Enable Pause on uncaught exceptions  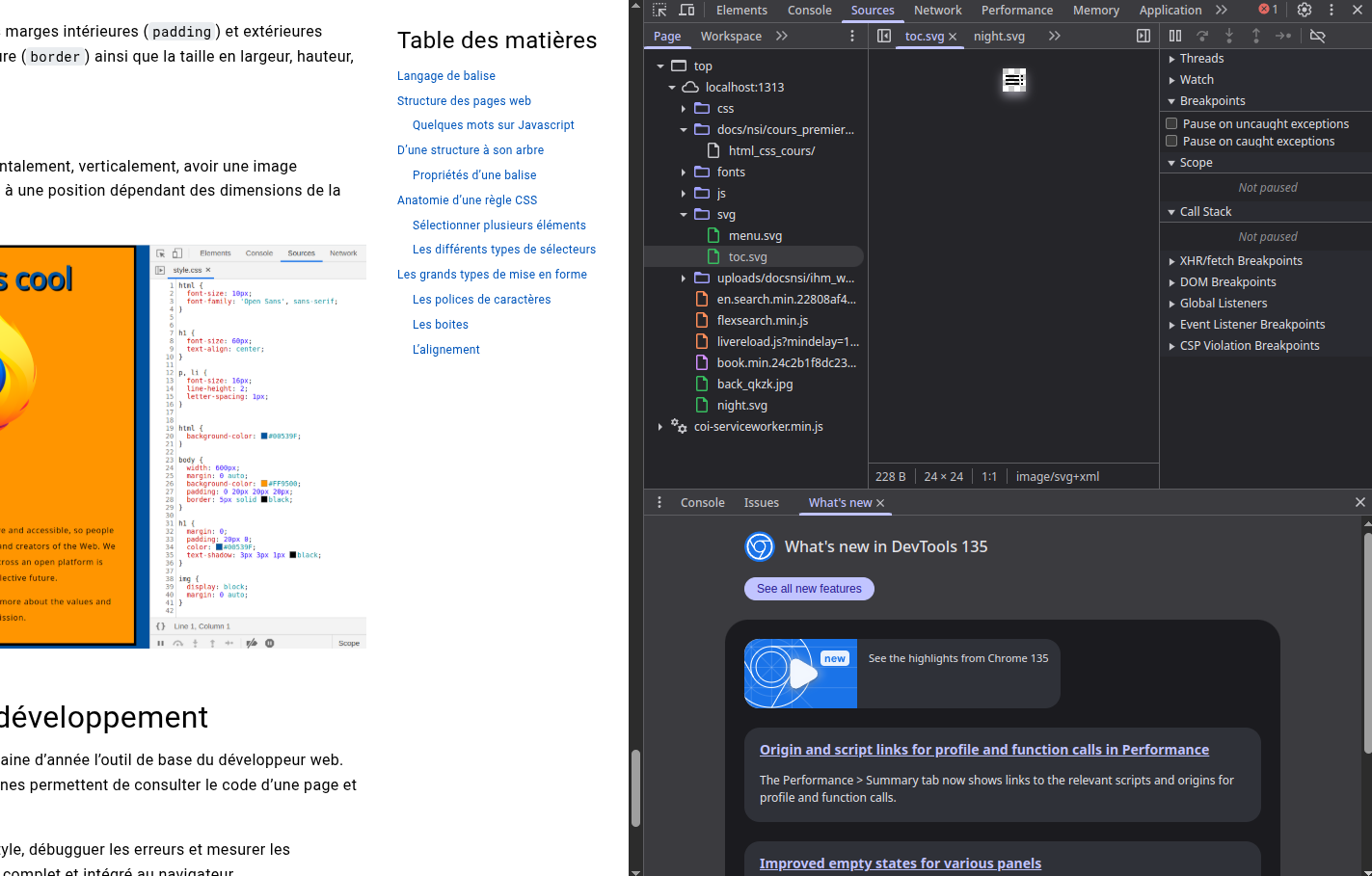tap(1171, 123)
